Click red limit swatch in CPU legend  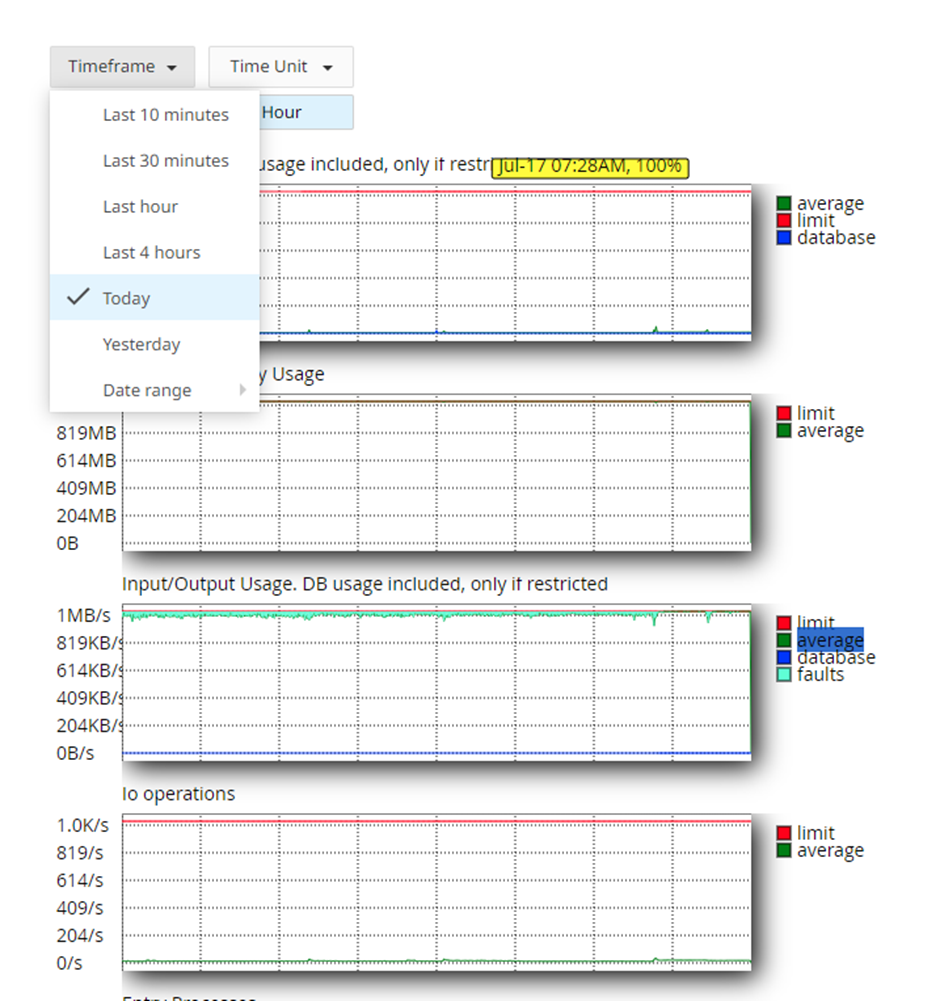(x=784, y=221)
